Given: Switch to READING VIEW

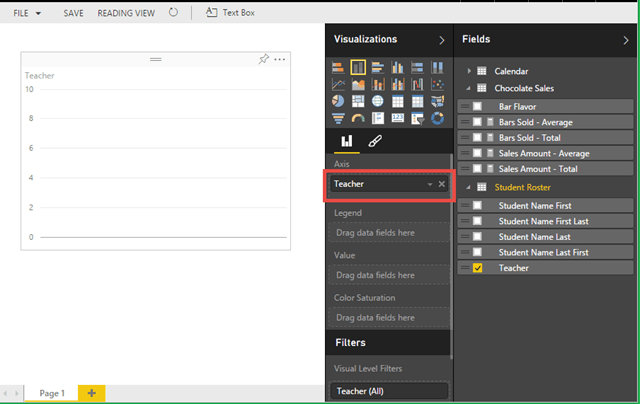Looking at the screenshot, I should [x=126, y=13].
